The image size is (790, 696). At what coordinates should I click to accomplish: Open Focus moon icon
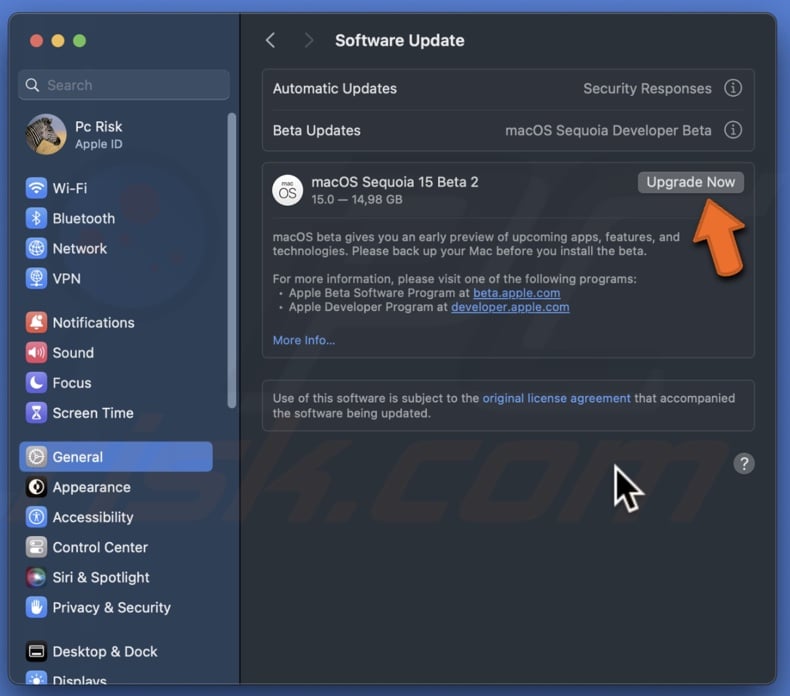pos(36,383)
